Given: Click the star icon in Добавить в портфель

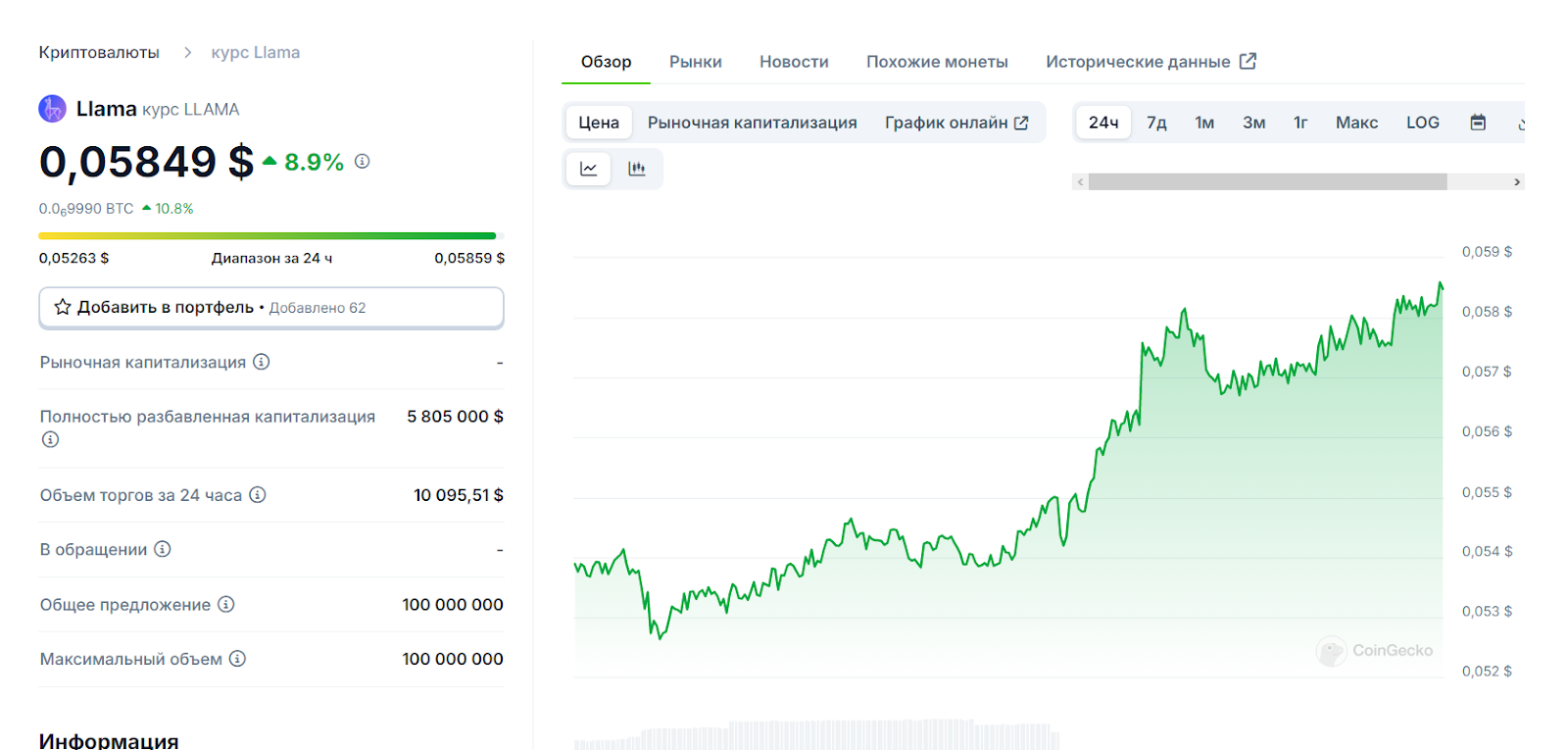Looking at the screenshot, I should tap(63, 307).
